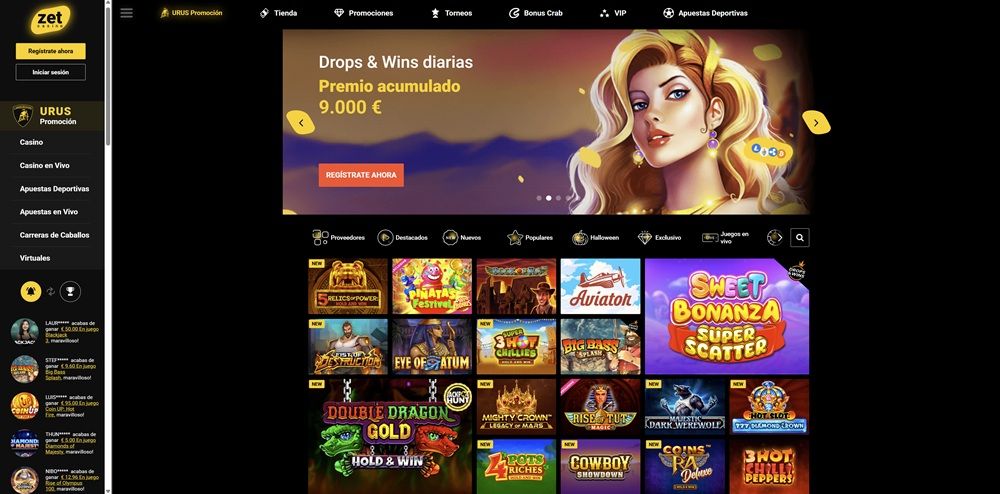
Task: Select the bell notifications icon in sidebar
Action: 31,291
